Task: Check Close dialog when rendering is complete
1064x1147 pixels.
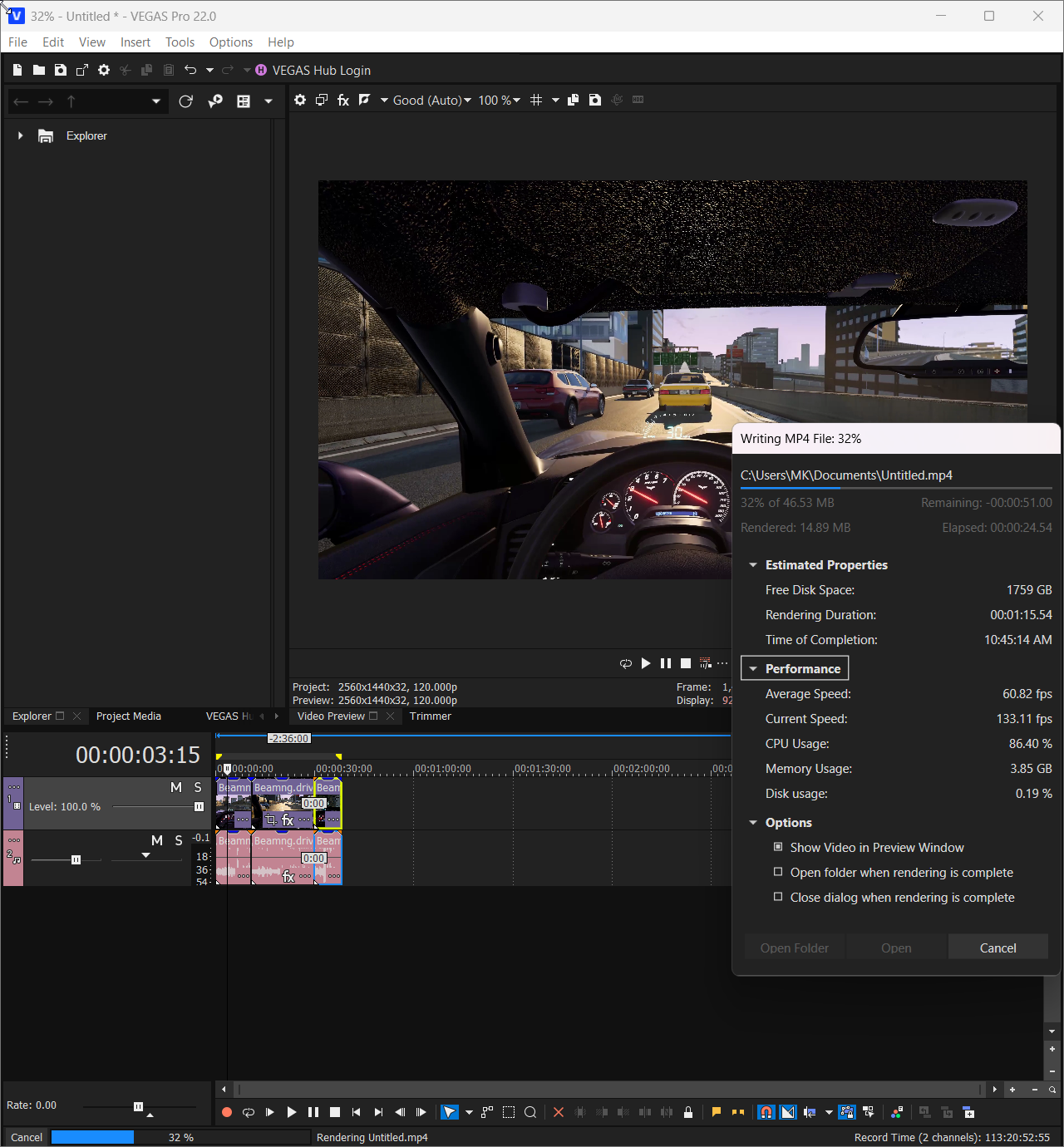Action: point(778,897)
